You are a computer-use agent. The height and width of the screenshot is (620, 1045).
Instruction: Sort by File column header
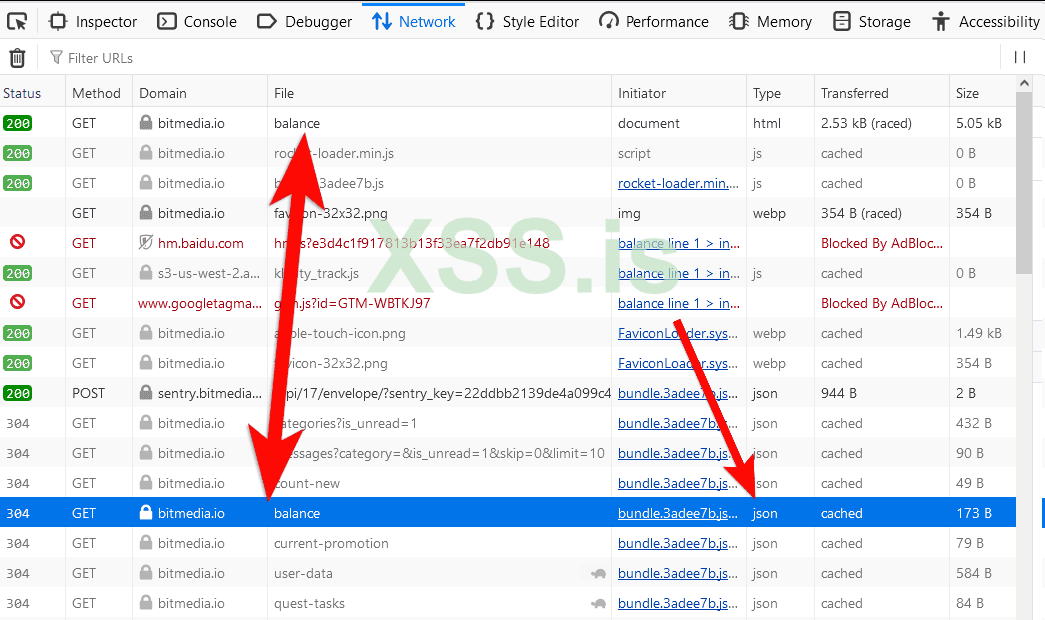tap(439, 93)
